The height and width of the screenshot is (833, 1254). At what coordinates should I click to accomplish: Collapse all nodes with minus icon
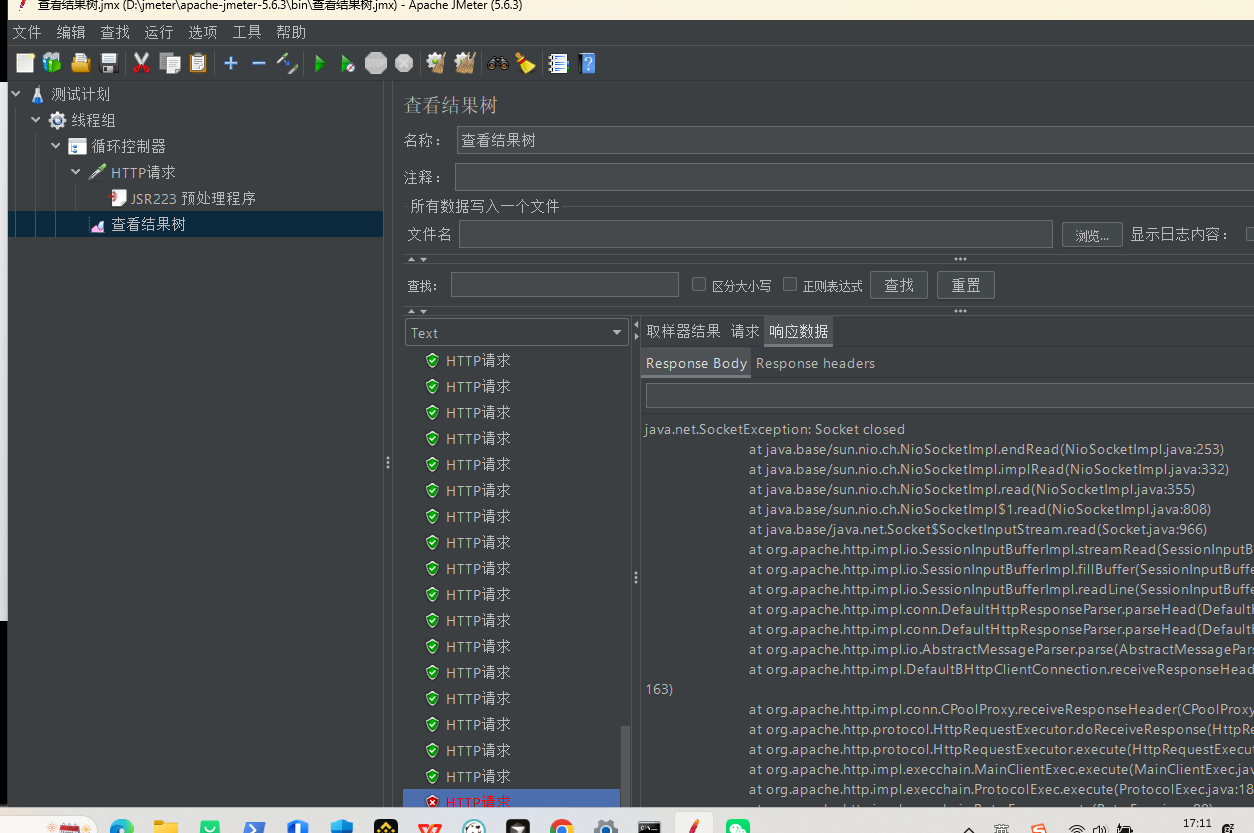259,63
